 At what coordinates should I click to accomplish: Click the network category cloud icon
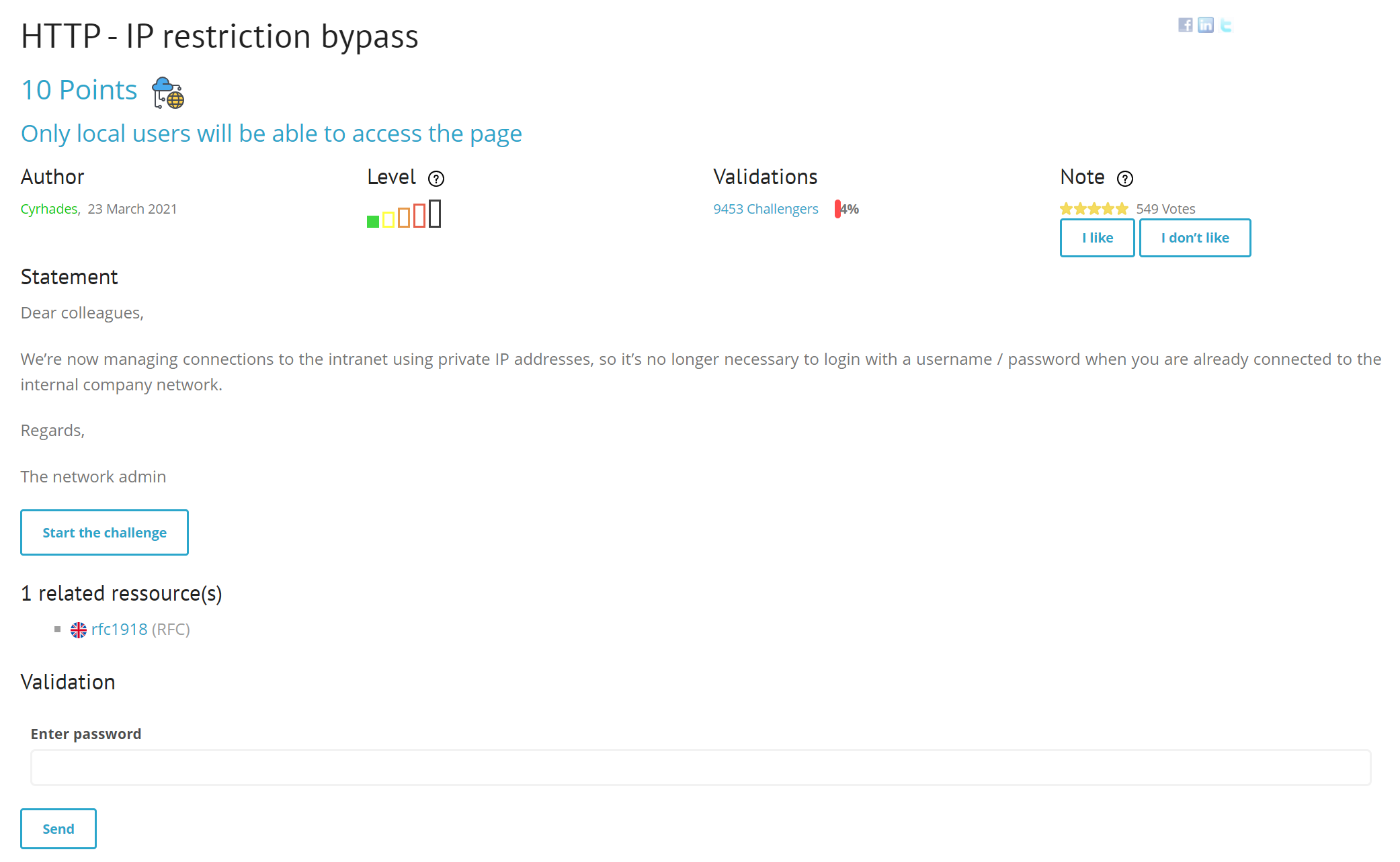(x=168, y=92)
